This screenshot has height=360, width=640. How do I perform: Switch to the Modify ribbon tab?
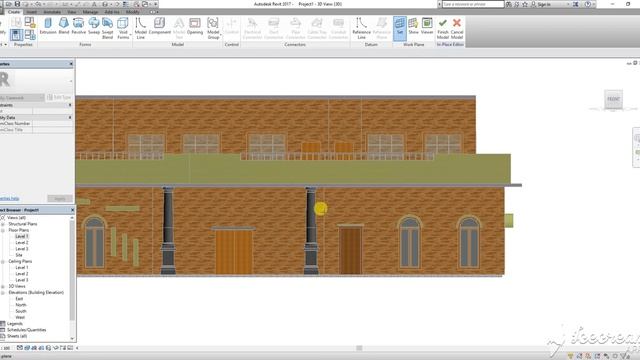coord(133,12)
